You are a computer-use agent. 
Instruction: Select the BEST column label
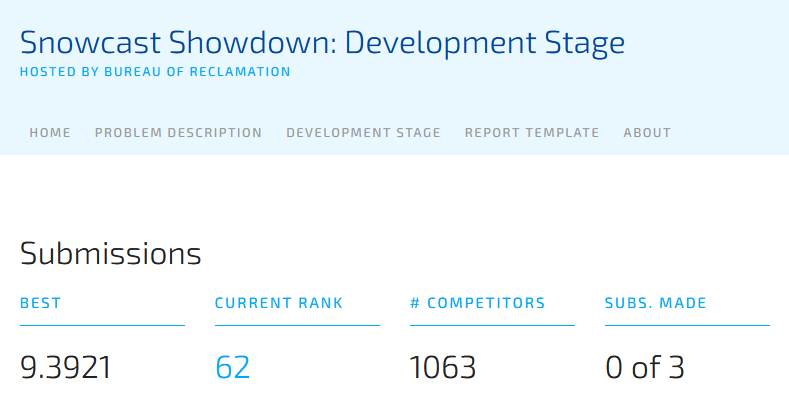(x=41, y=303)
